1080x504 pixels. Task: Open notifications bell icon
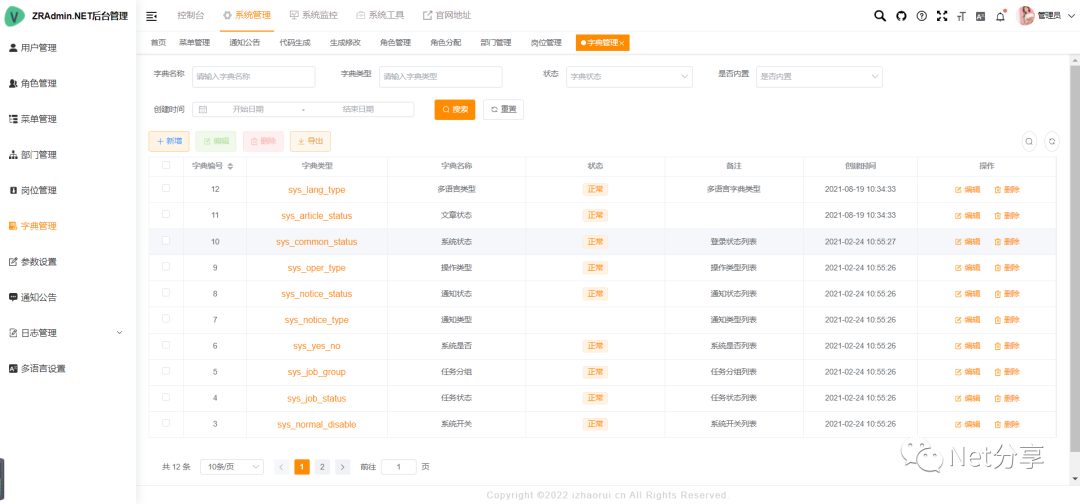1000,16
